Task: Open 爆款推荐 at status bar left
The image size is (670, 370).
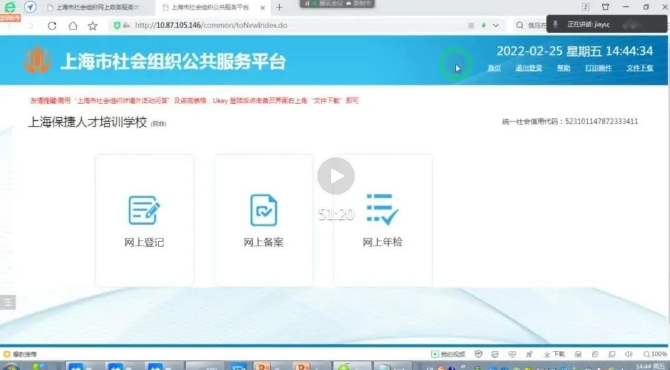Action: 20,354
